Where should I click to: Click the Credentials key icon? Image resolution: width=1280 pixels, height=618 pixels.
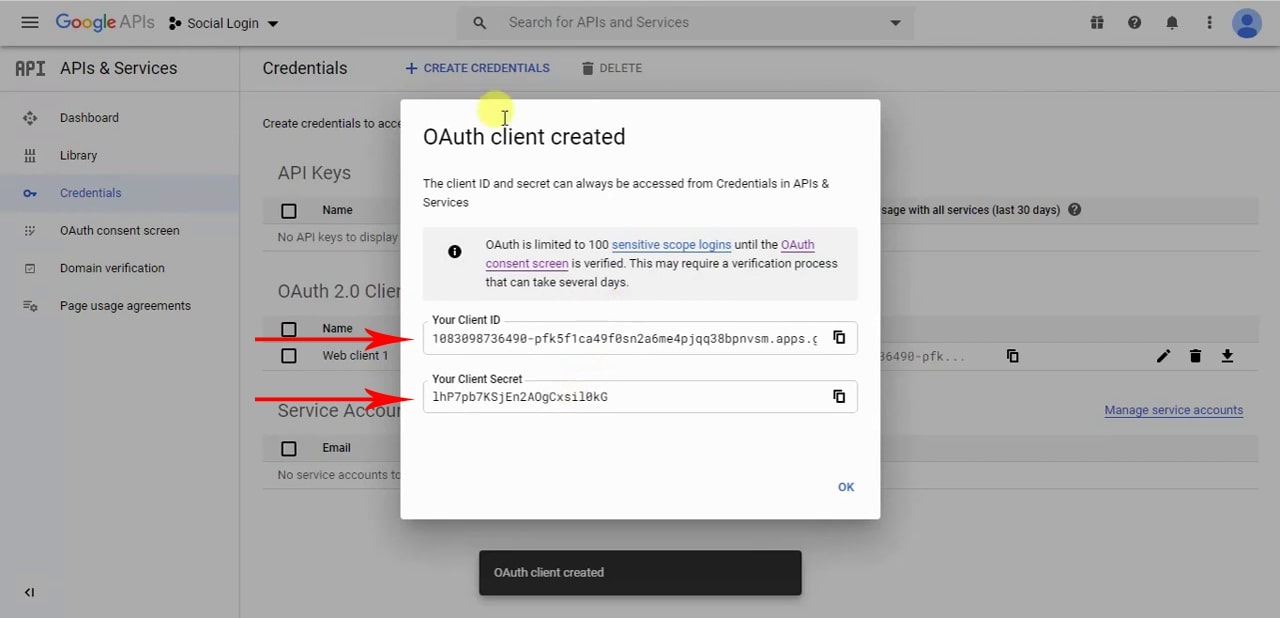coord(30,193)
